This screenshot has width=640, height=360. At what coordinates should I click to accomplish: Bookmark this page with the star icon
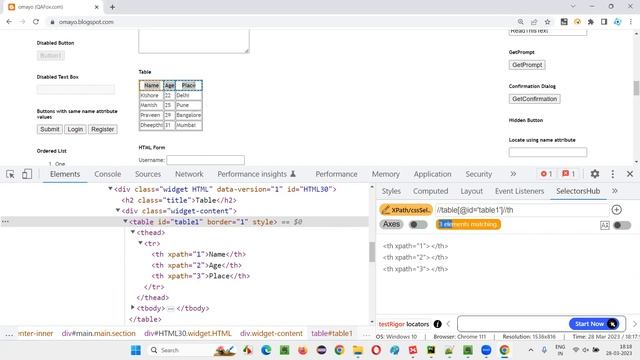(x=547, y=22)
